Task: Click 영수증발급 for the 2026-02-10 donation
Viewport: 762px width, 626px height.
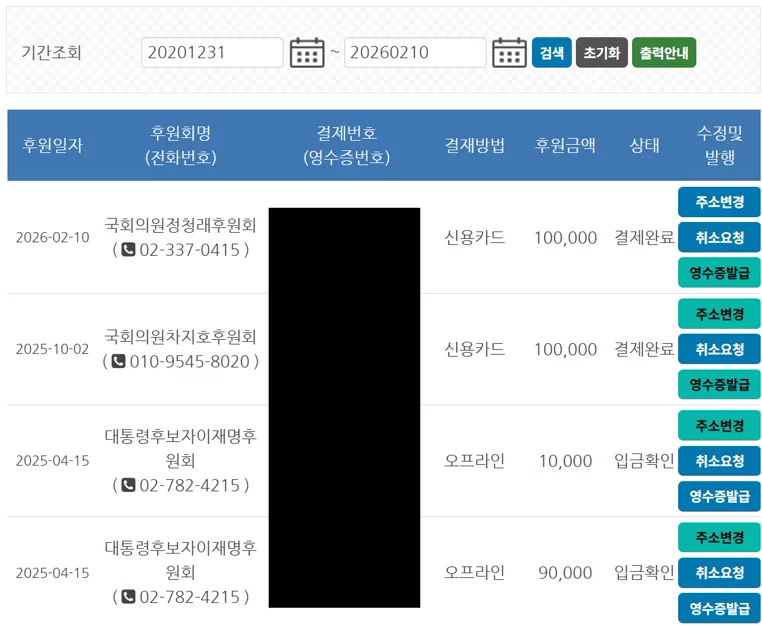Action: click(x=719, y=273)
